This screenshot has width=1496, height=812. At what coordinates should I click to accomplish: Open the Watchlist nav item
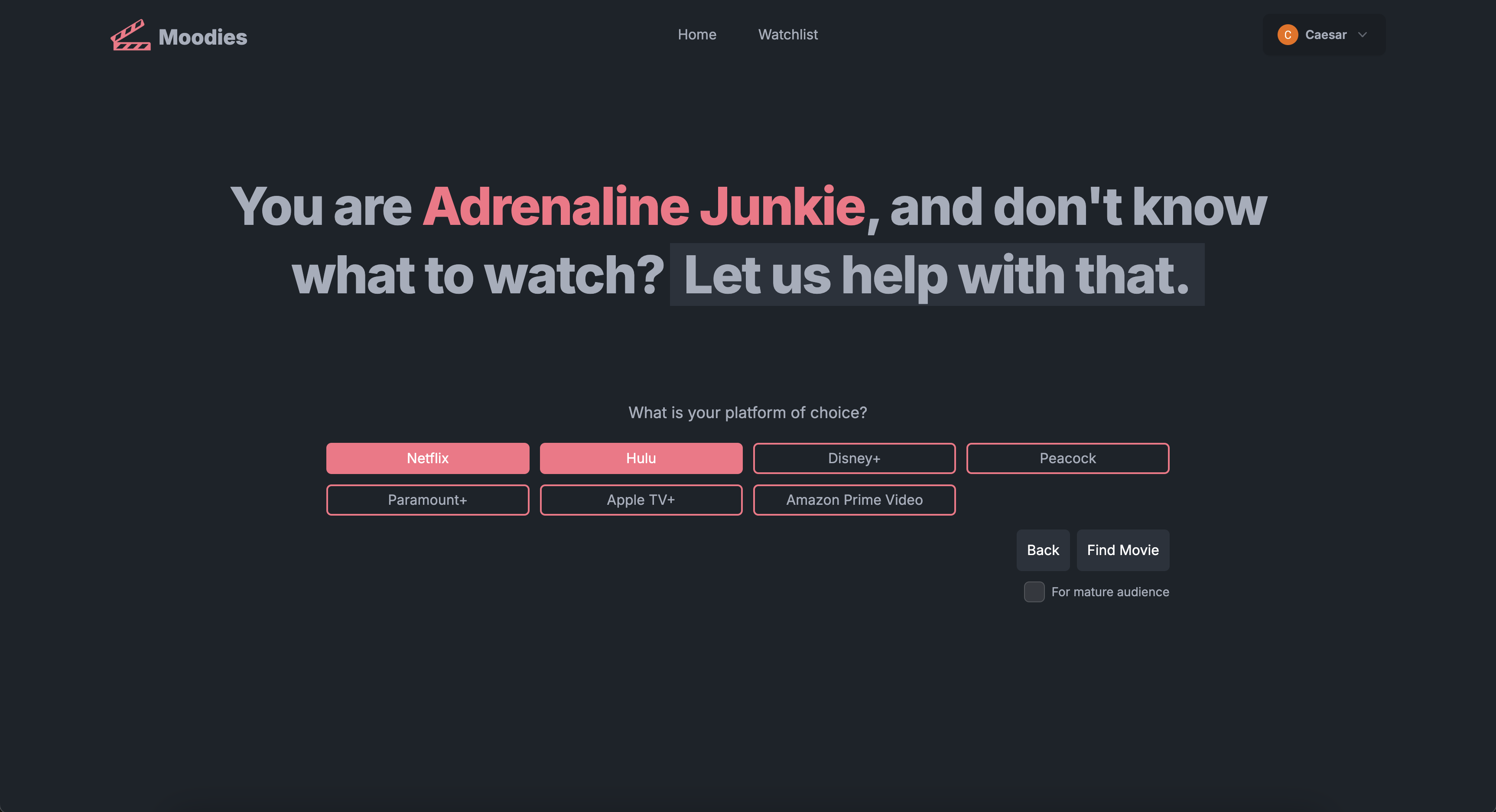pyautogui.click(x=787, y=35)
